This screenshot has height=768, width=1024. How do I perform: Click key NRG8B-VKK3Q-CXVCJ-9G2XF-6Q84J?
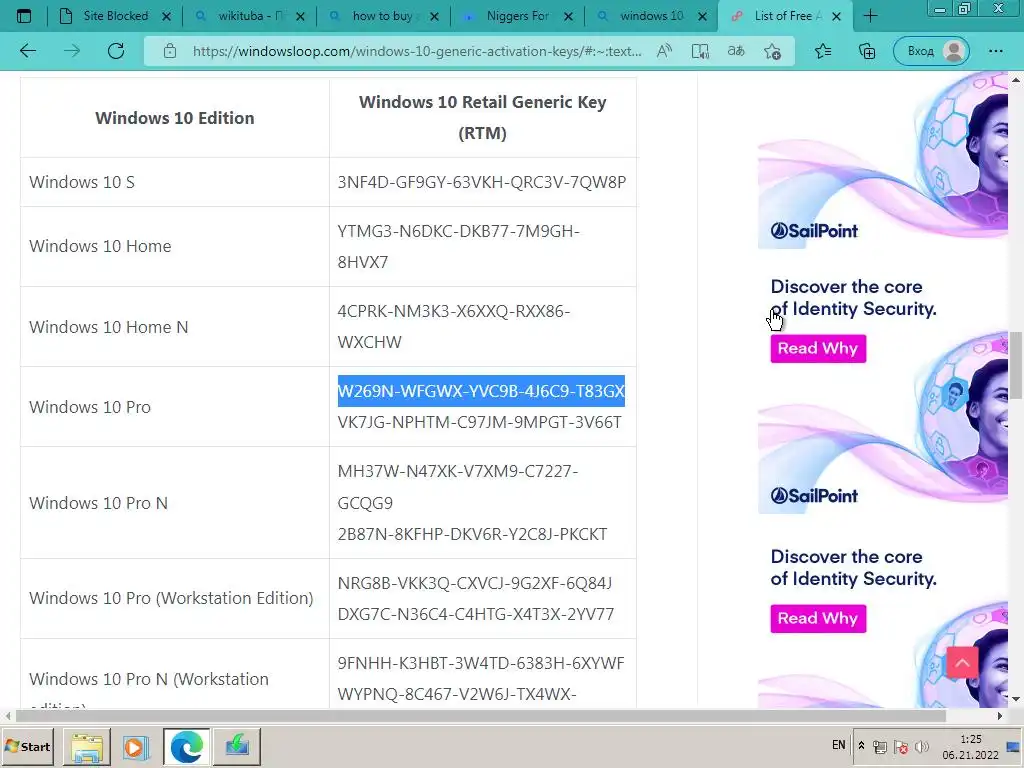coord(475,583)
